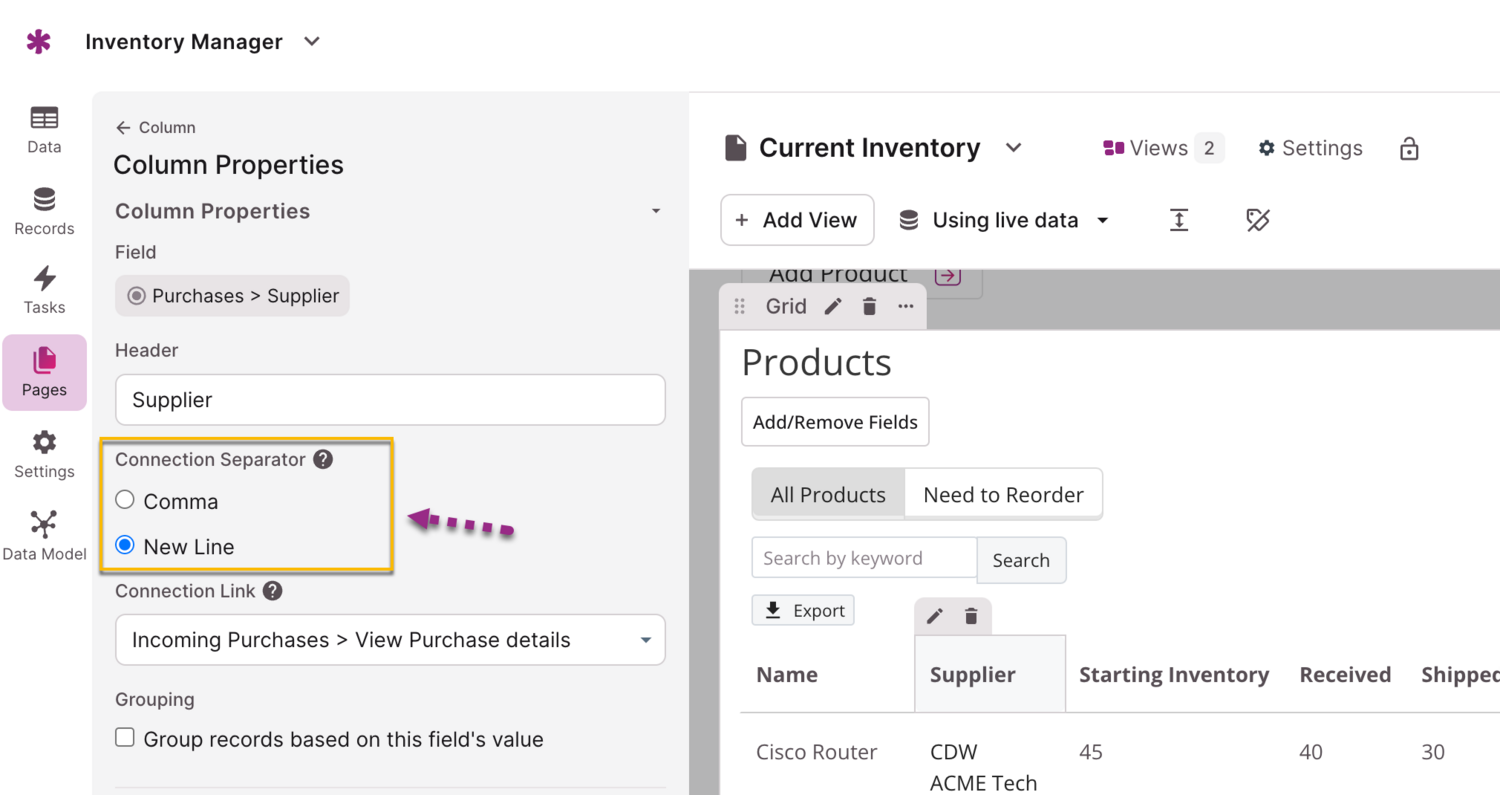
Task: Select the Comma separator option
Action: 125,500
